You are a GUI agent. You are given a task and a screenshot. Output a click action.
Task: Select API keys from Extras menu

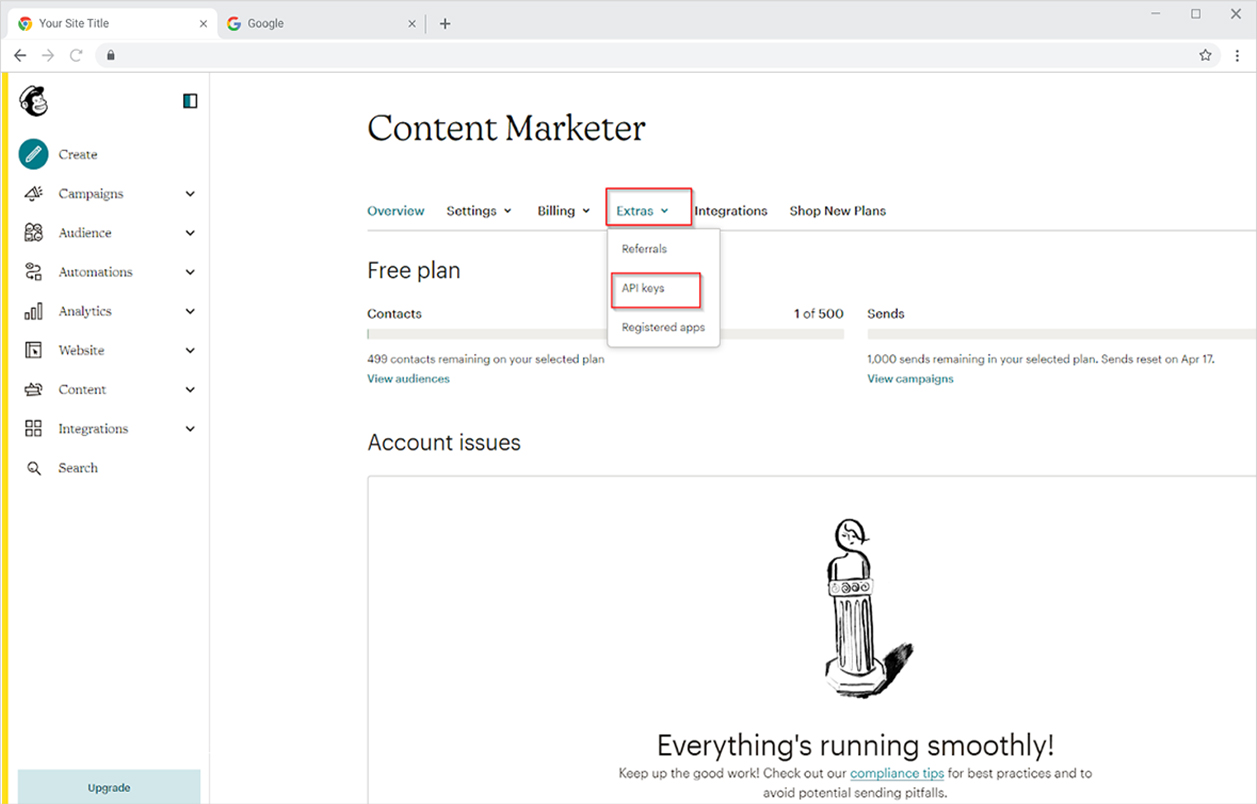643,288
